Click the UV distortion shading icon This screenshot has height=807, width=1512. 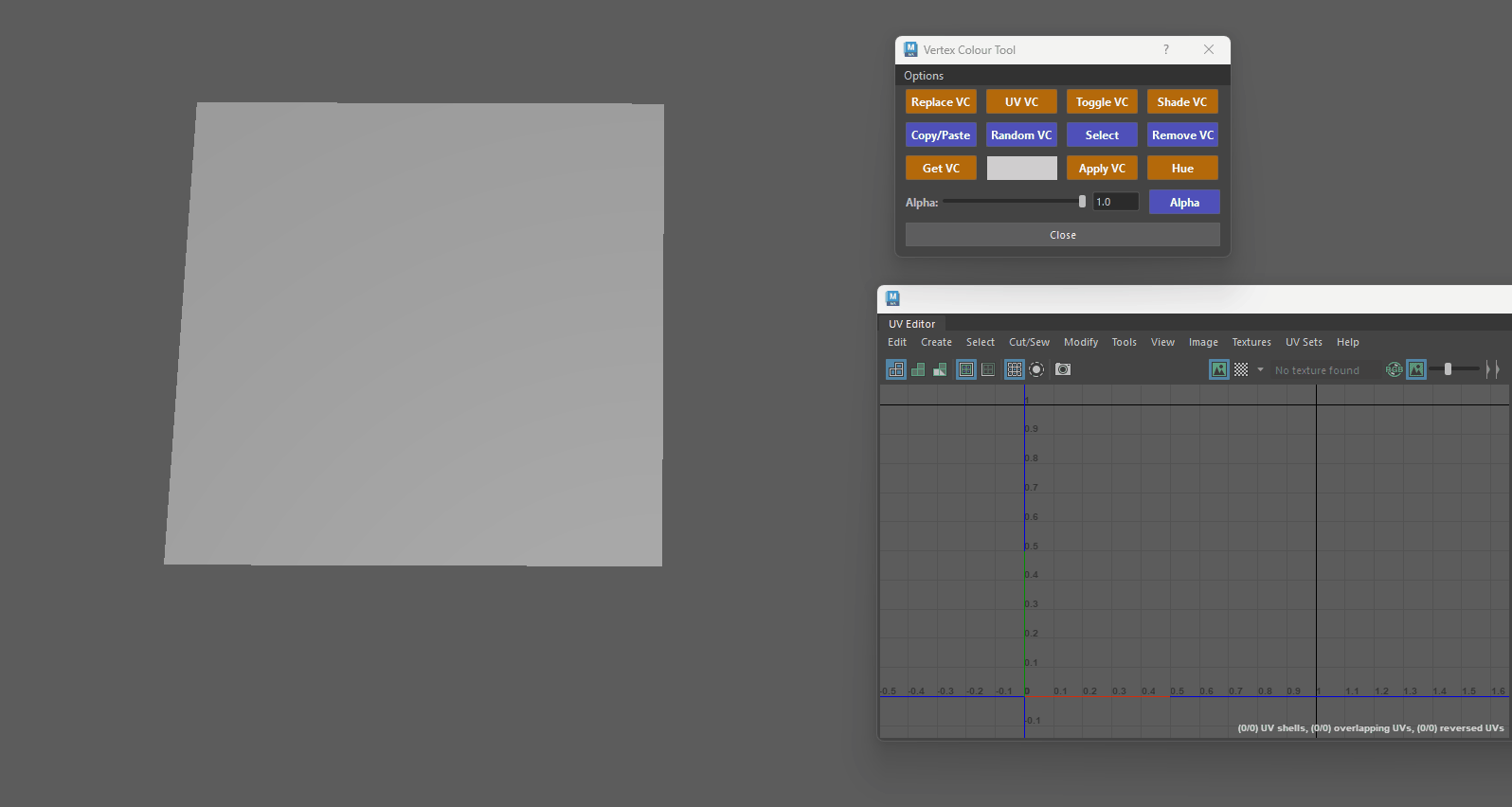click(x=940, y=369)
